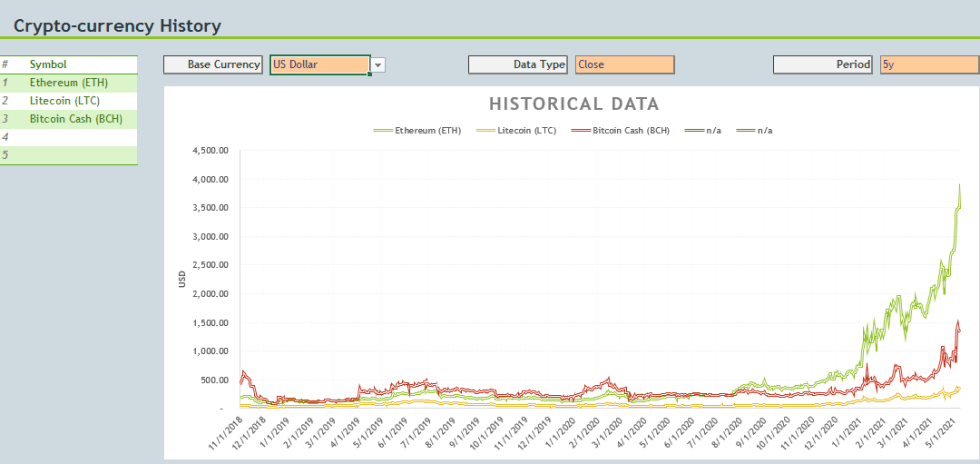Click the first n/a legend entry
The height and width of the screenshot is (464, 980).
coord(703,131)
